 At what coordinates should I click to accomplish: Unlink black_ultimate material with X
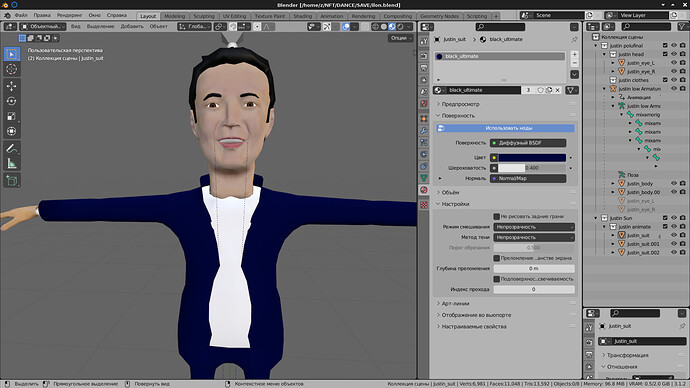558,90
